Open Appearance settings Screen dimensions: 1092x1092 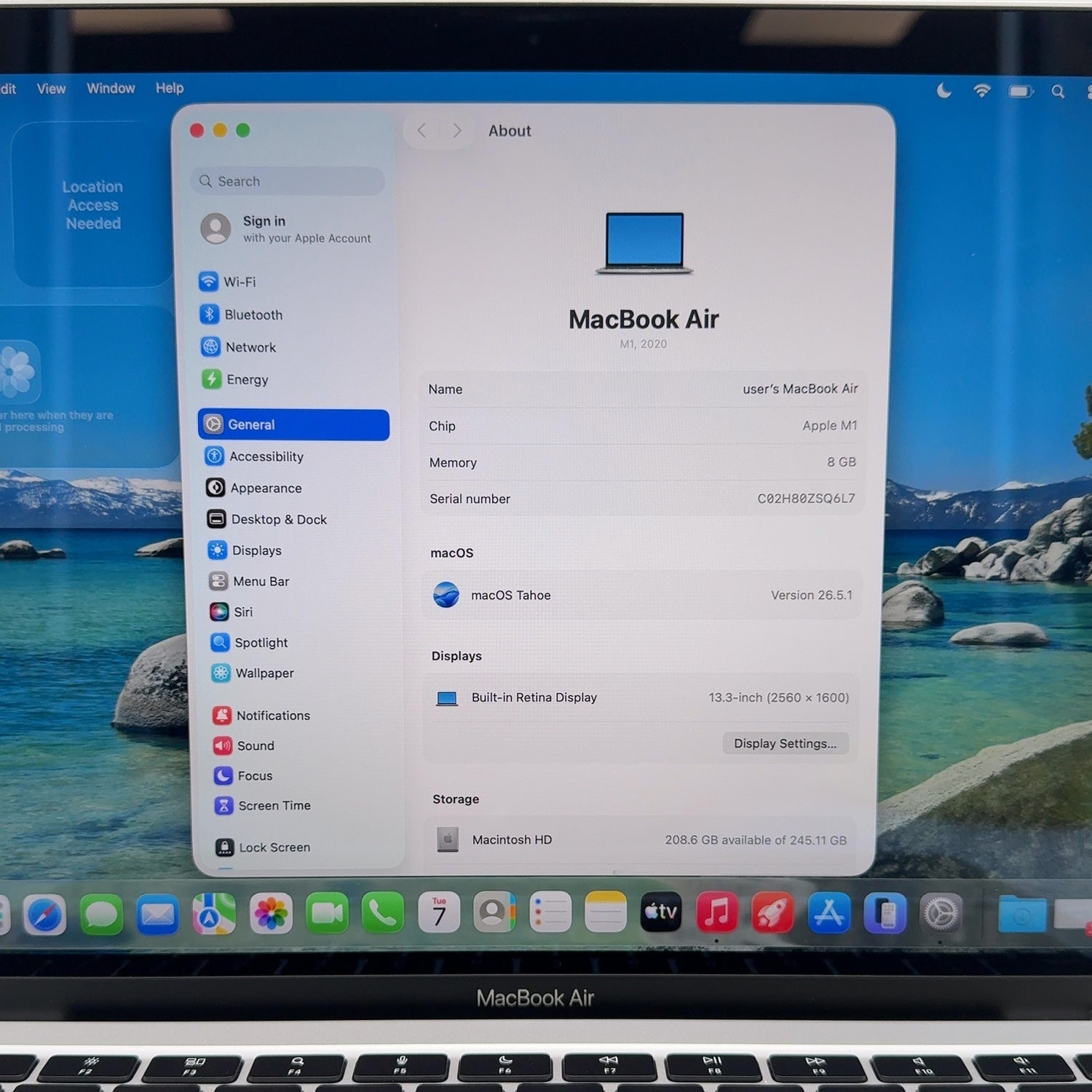[x=254, y=488]
